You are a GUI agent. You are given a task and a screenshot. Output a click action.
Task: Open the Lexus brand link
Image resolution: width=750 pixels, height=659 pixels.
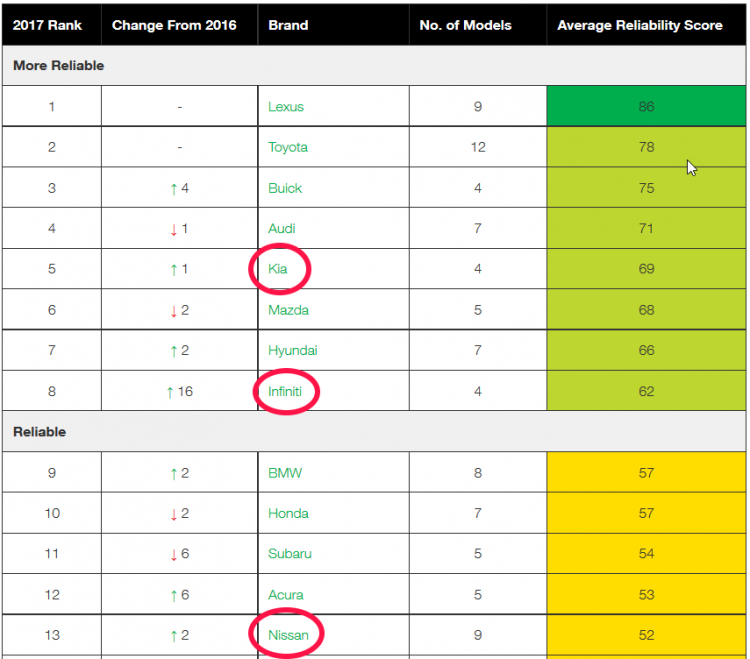click(286, 107)
